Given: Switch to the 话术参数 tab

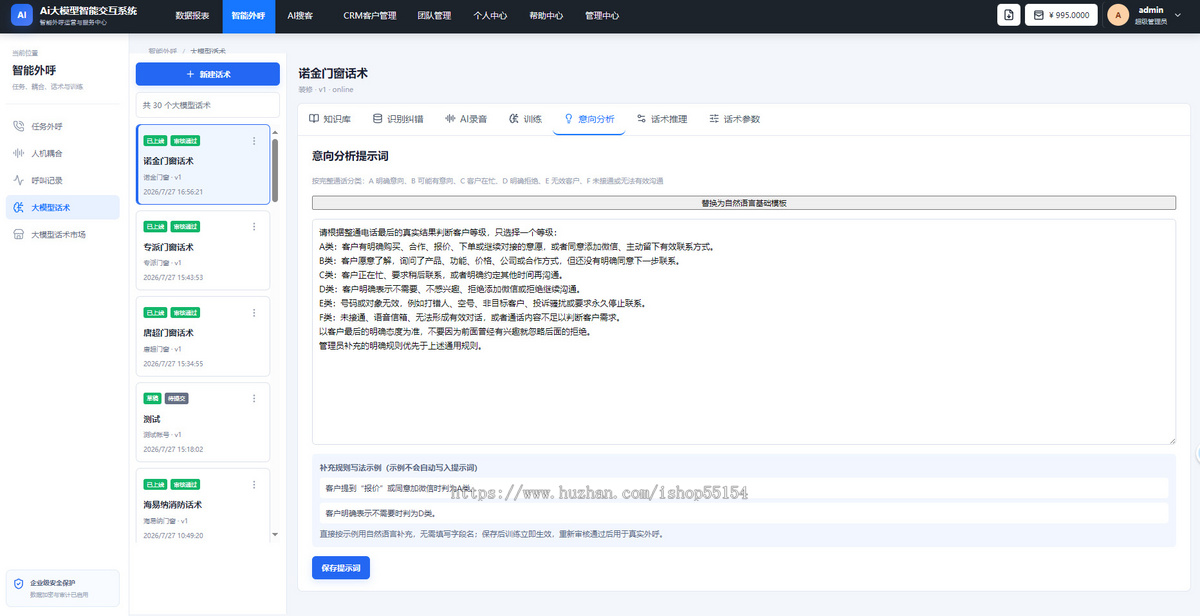Looking at the screenshot, I should [734, 119].
